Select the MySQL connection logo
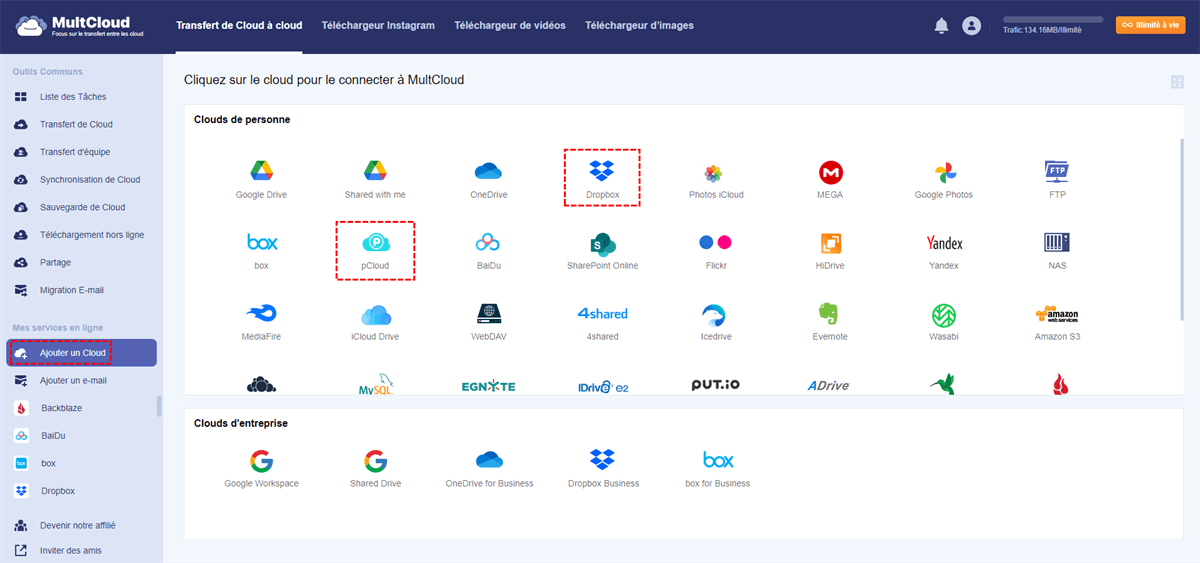 pyautogui.click(x=375, y=386)
